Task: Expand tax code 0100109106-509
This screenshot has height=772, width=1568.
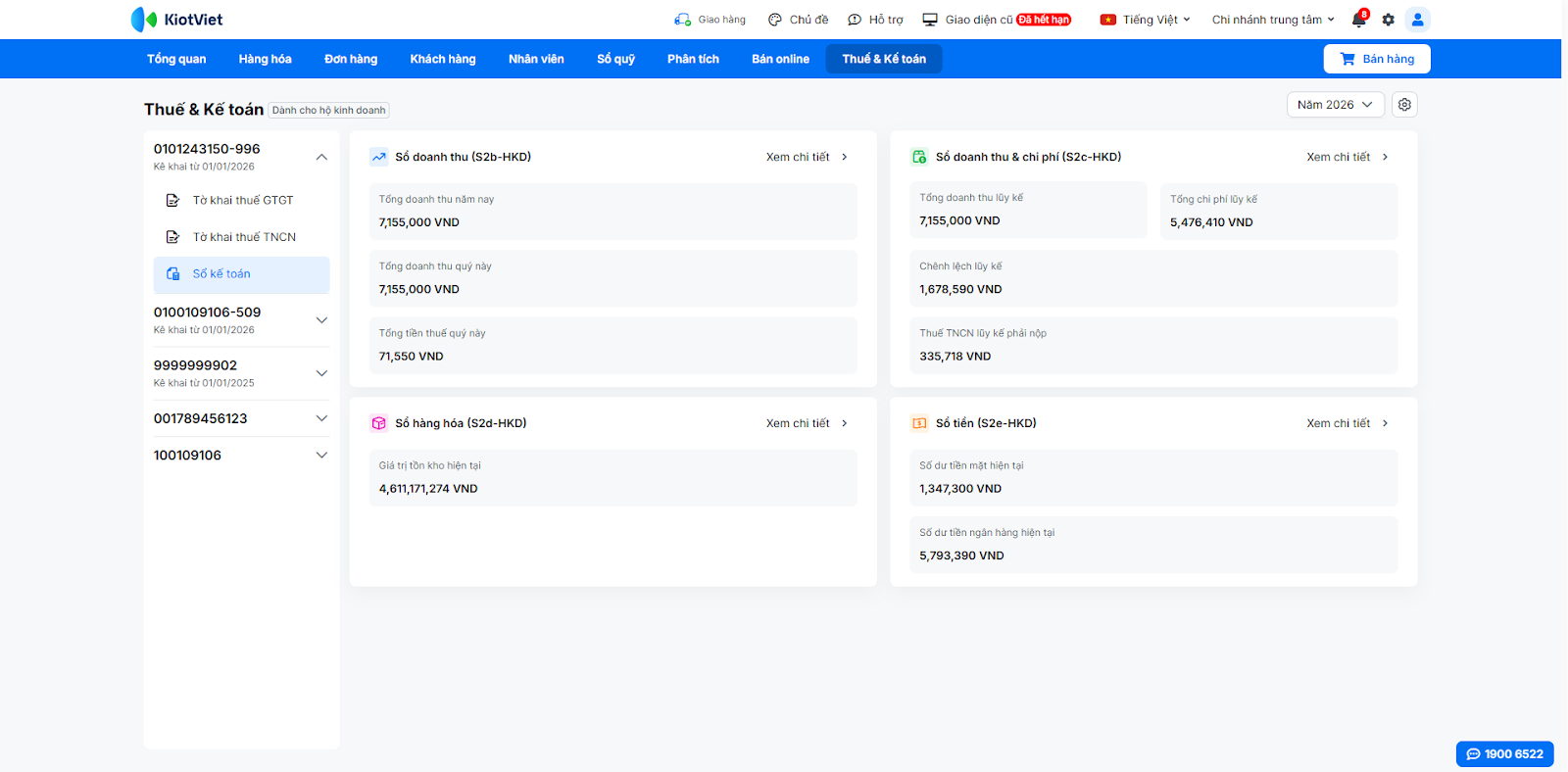Action: tap(321, 320)
